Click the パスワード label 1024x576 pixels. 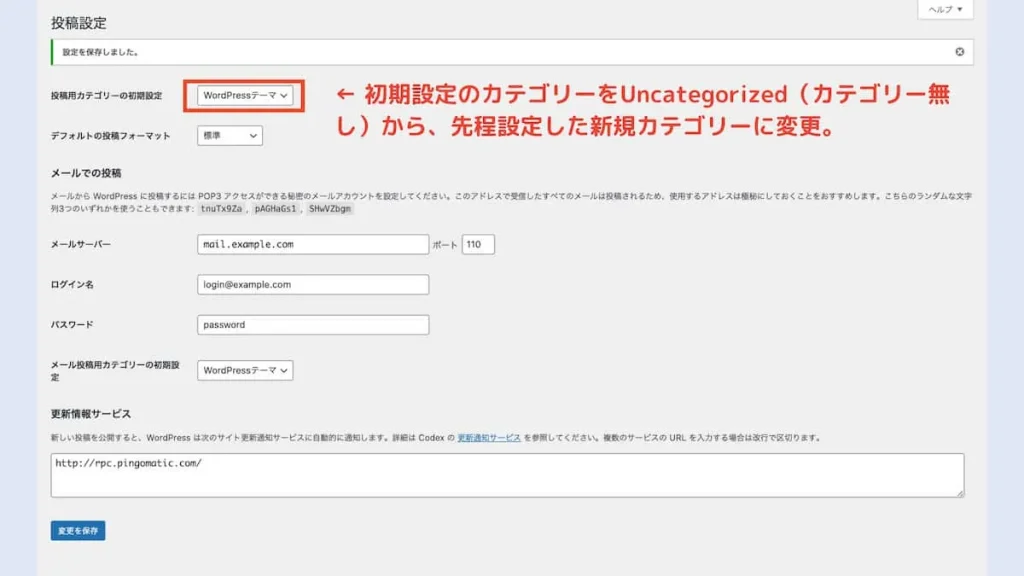point(72,325)
